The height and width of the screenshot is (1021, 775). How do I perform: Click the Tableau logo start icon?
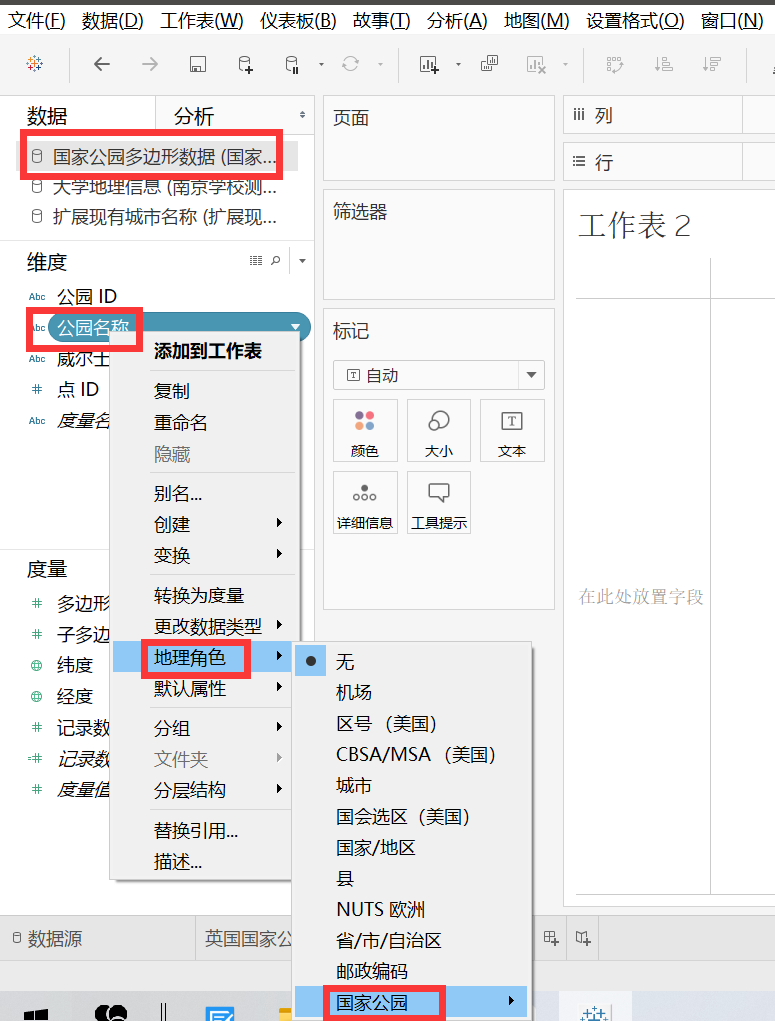[x=35, y=63]
